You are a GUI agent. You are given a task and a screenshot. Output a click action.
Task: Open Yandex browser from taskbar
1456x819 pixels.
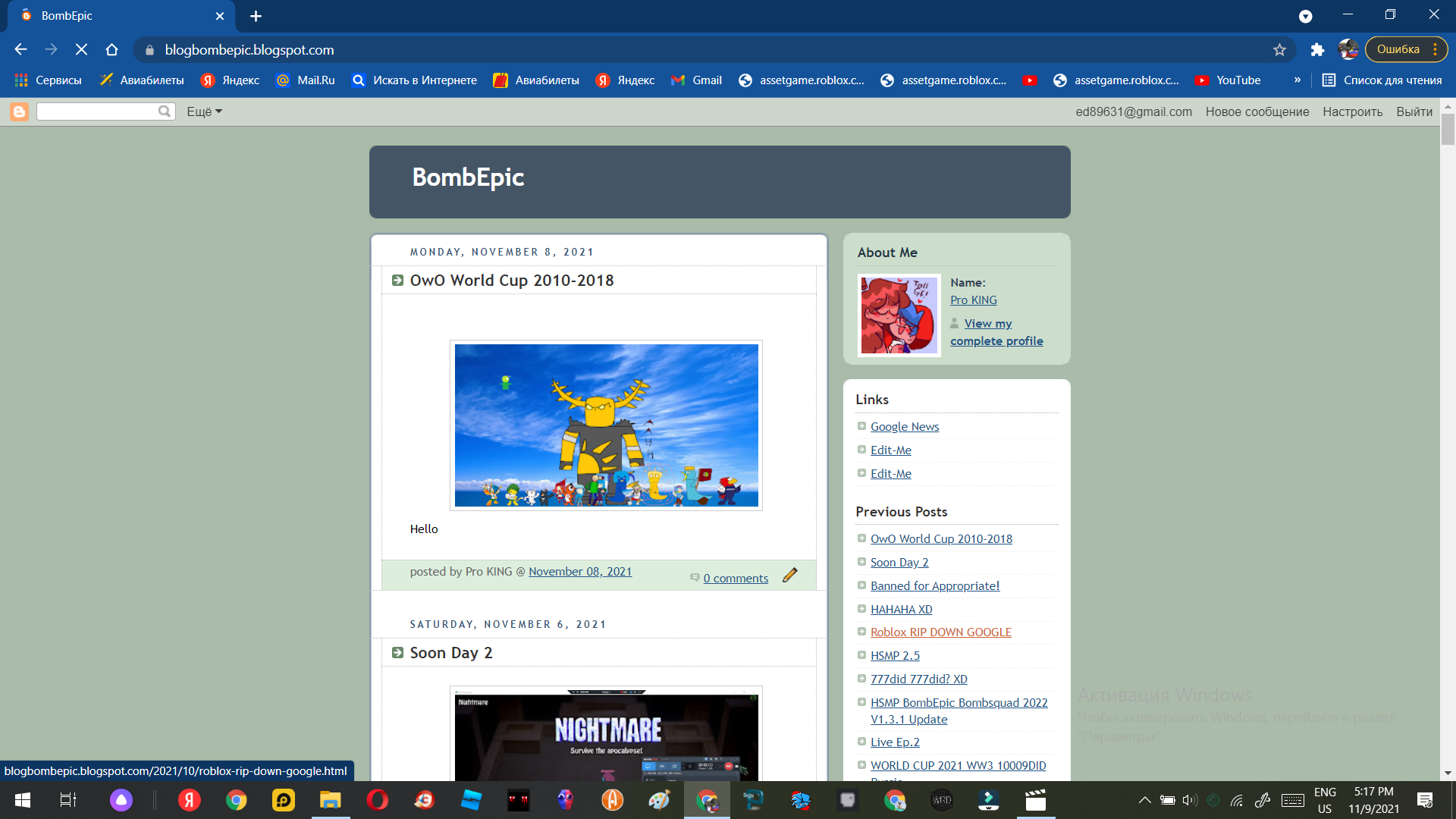(x=189, y=800)
